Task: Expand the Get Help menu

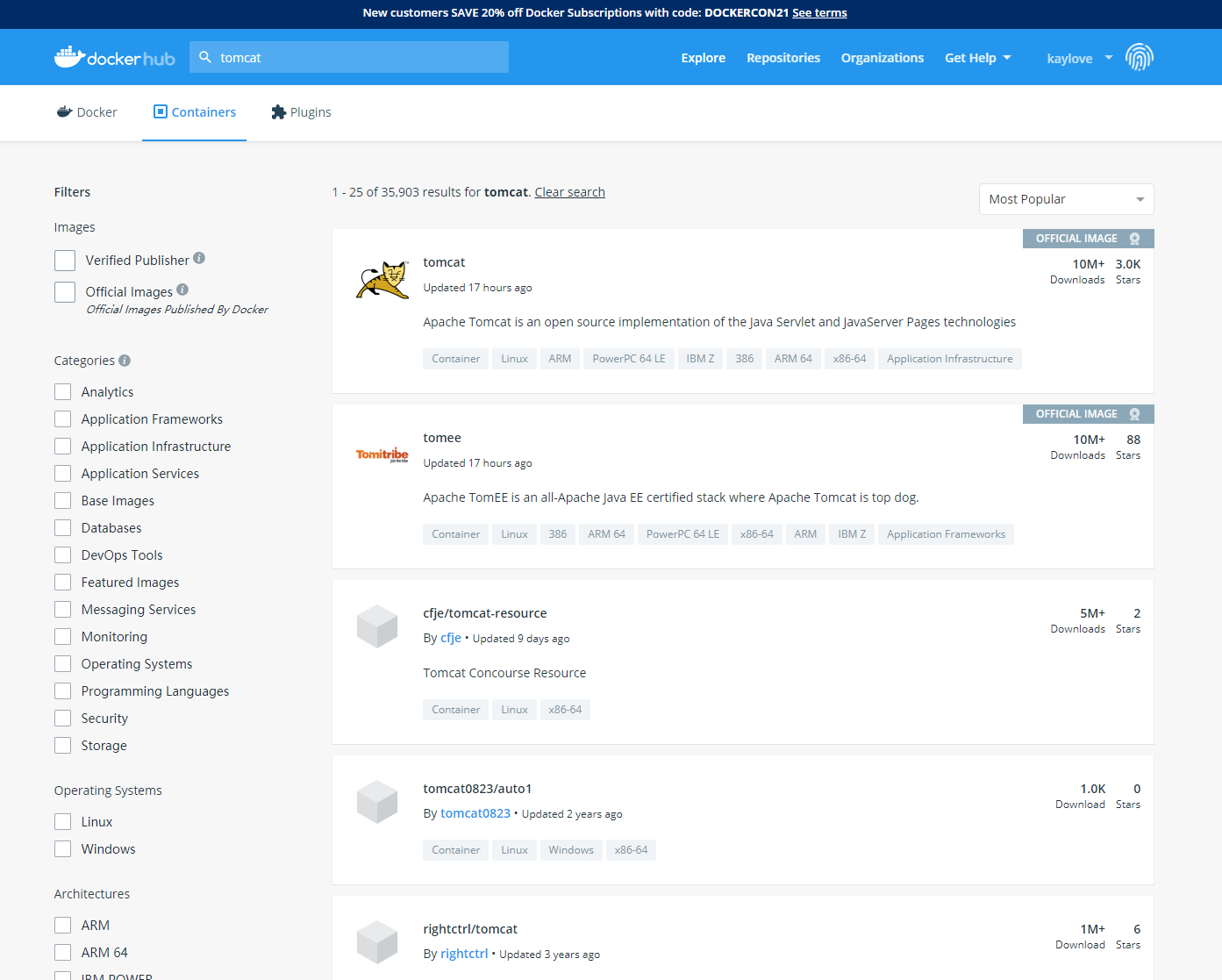Action: coord(977,58)
